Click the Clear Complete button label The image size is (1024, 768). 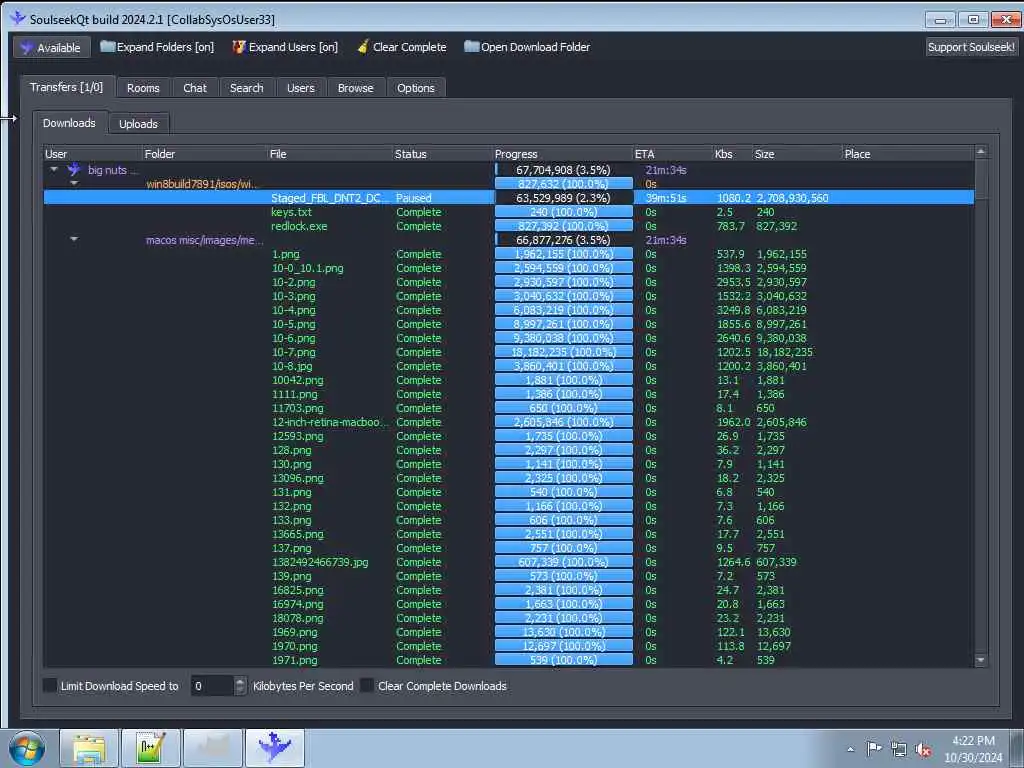pyautogui.click(x=409, y=47)
